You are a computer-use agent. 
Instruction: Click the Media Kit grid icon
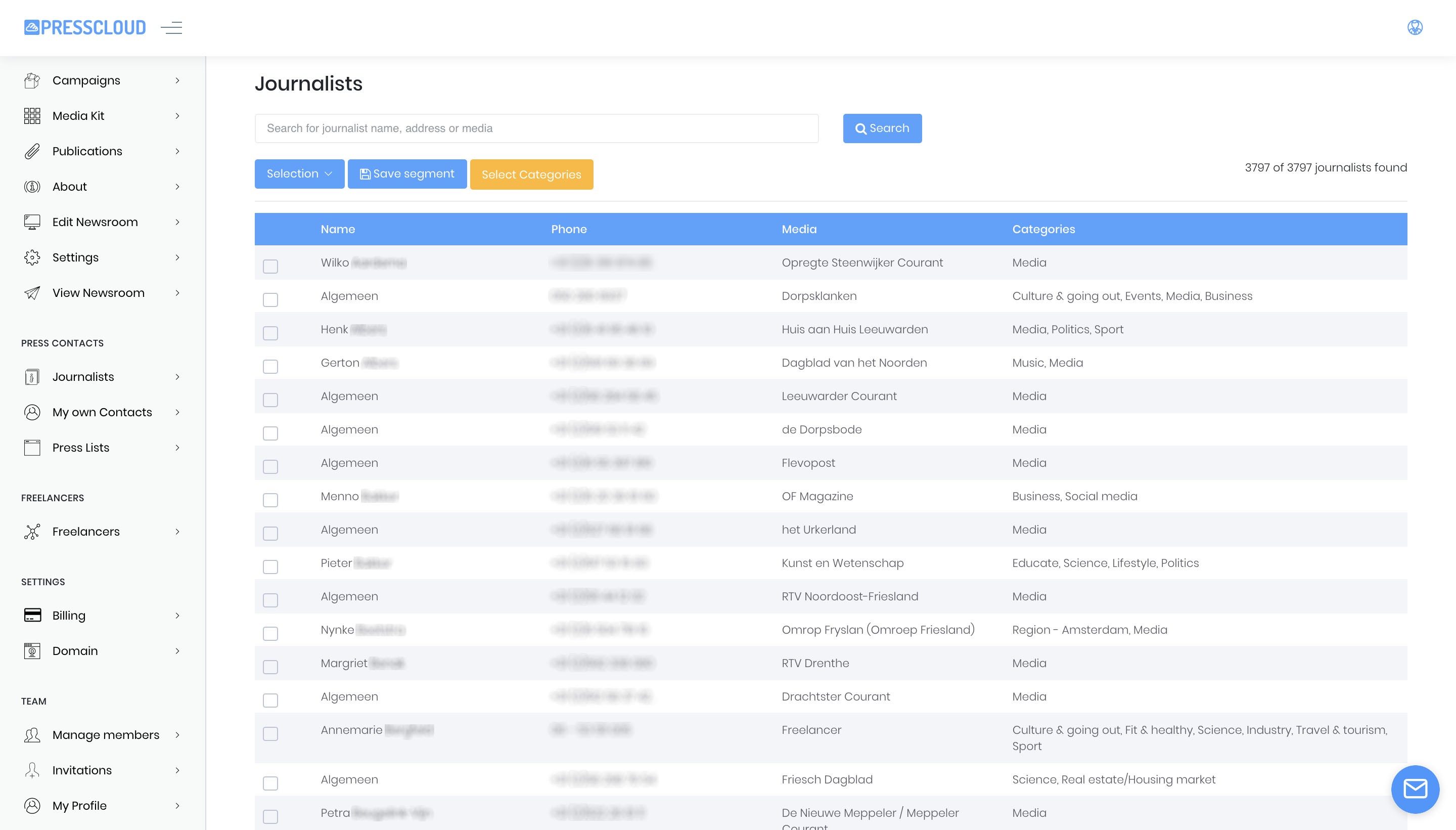(x=32, y=116)
